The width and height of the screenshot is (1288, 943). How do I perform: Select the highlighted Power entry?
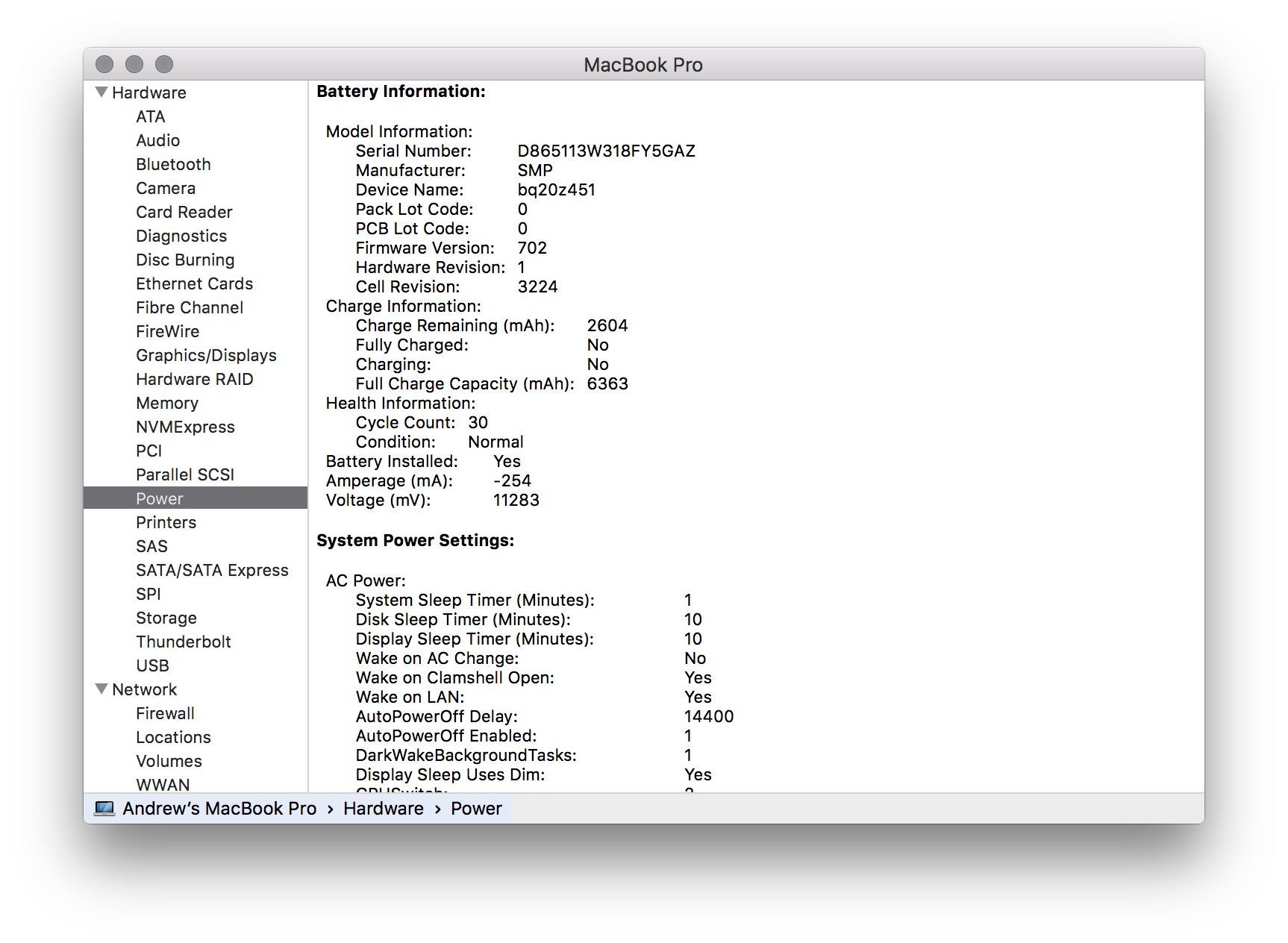(x=196, y=498)
